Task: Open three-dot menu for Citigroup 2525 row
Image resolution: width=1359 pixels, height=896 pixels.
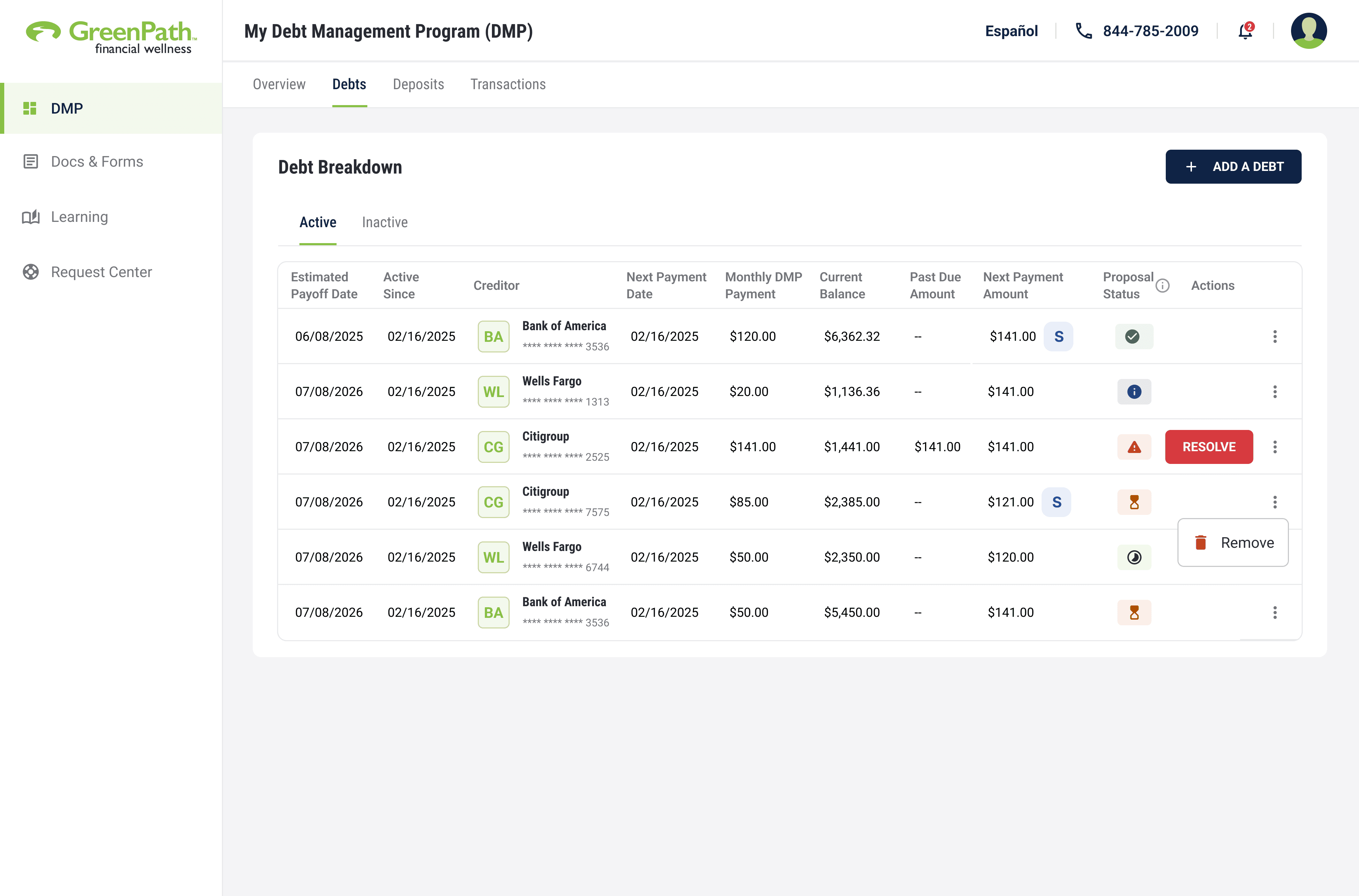Action: (1274, 447)
